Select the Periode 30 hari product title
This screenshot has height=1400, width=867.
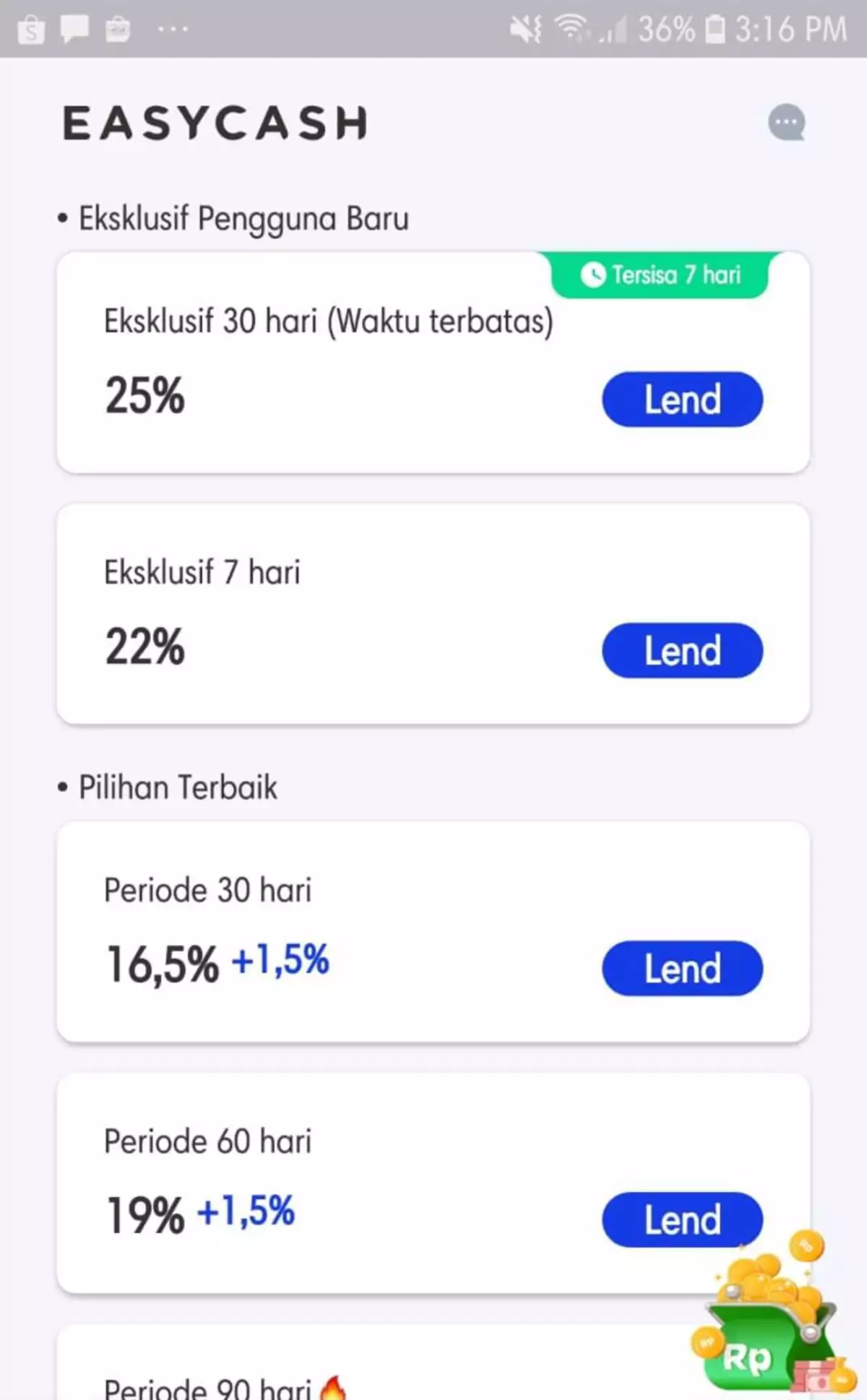tap(208, 890)
